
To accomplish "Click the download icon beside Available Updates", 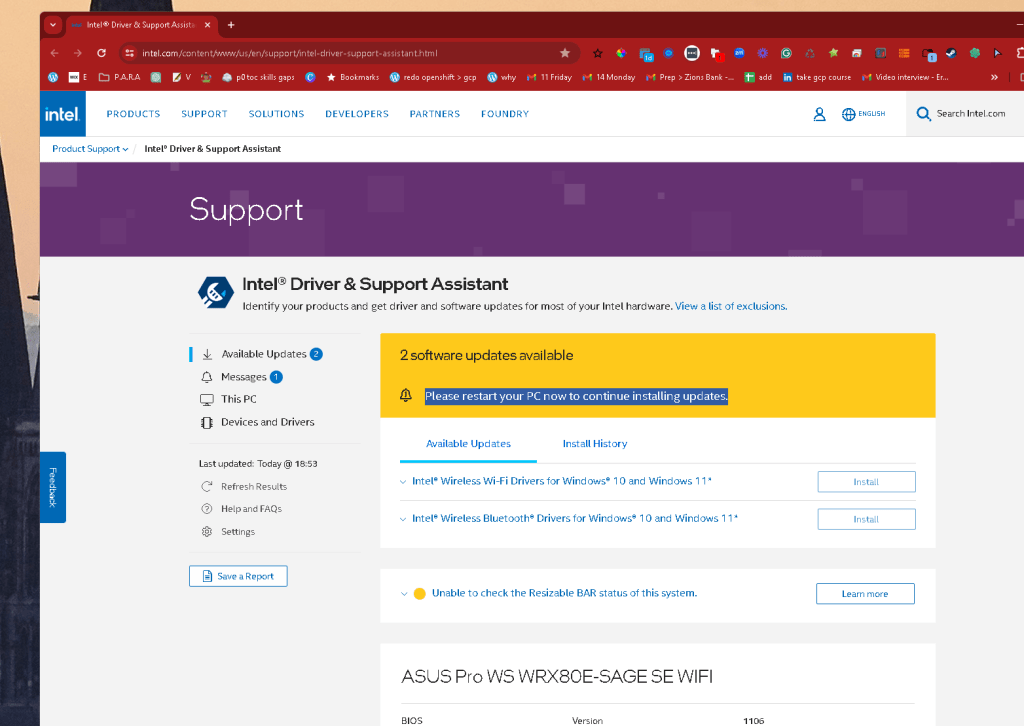I will 207,355.
